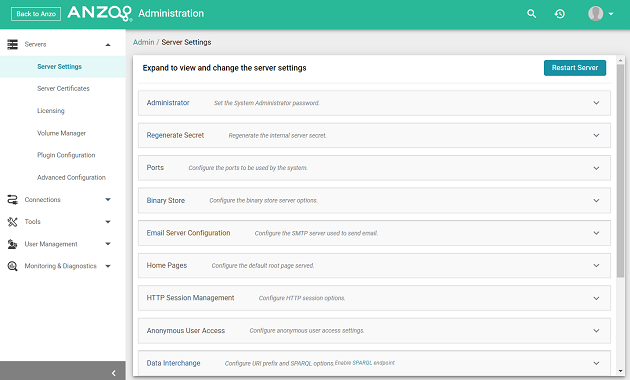Click the Tools wrench icon

pyautogui.click(x=12, y=222)
